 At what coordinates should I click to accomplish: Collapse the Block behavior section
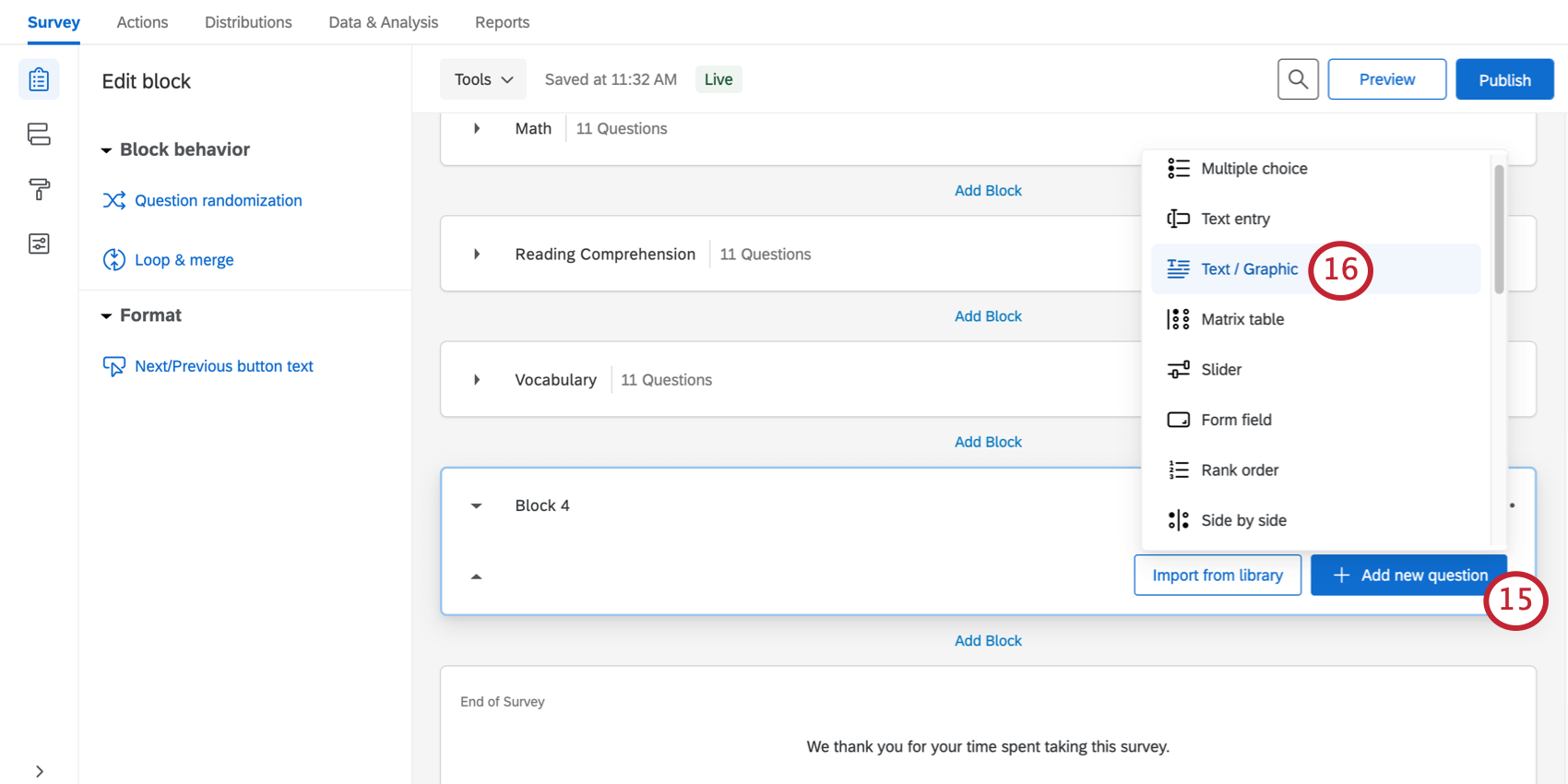(107, 150)
